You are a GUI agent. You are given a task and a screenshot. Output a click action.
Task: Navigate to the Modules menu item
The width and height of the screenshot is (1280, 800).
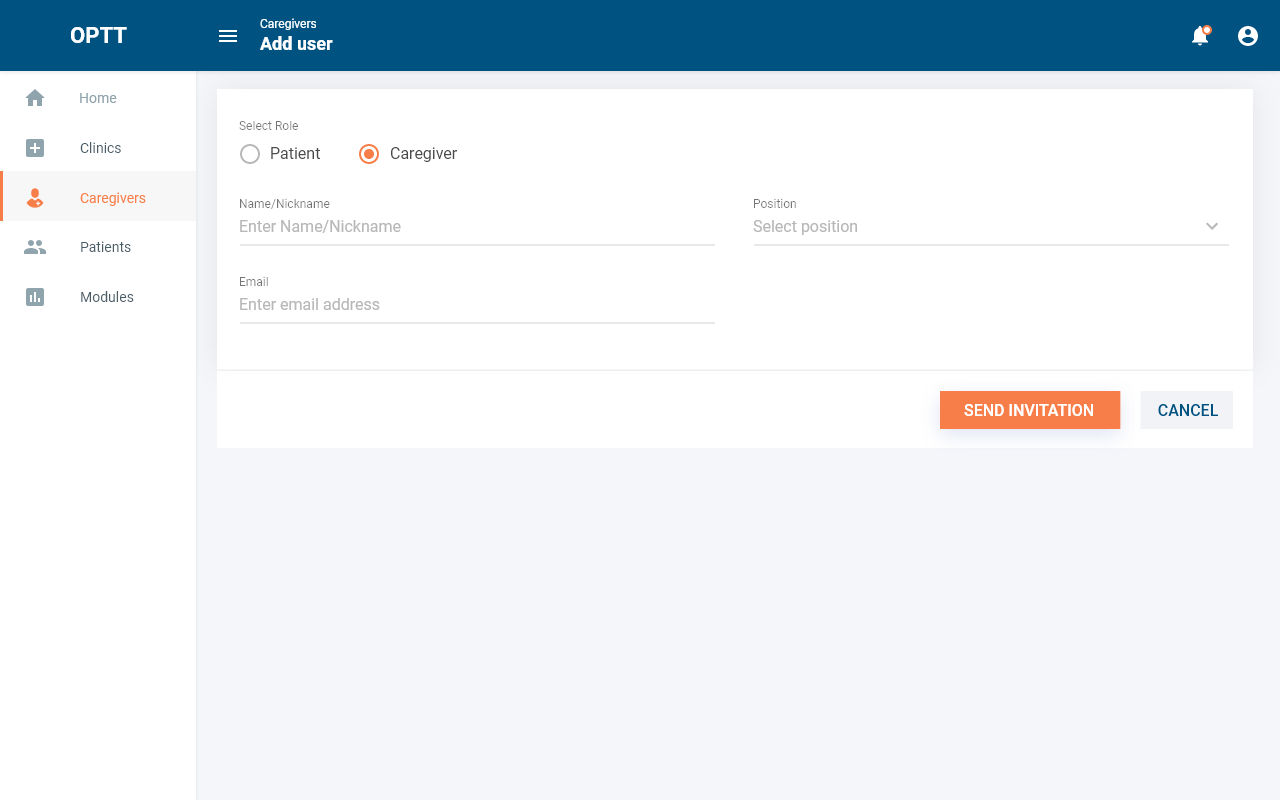click(x=107, y=297)
